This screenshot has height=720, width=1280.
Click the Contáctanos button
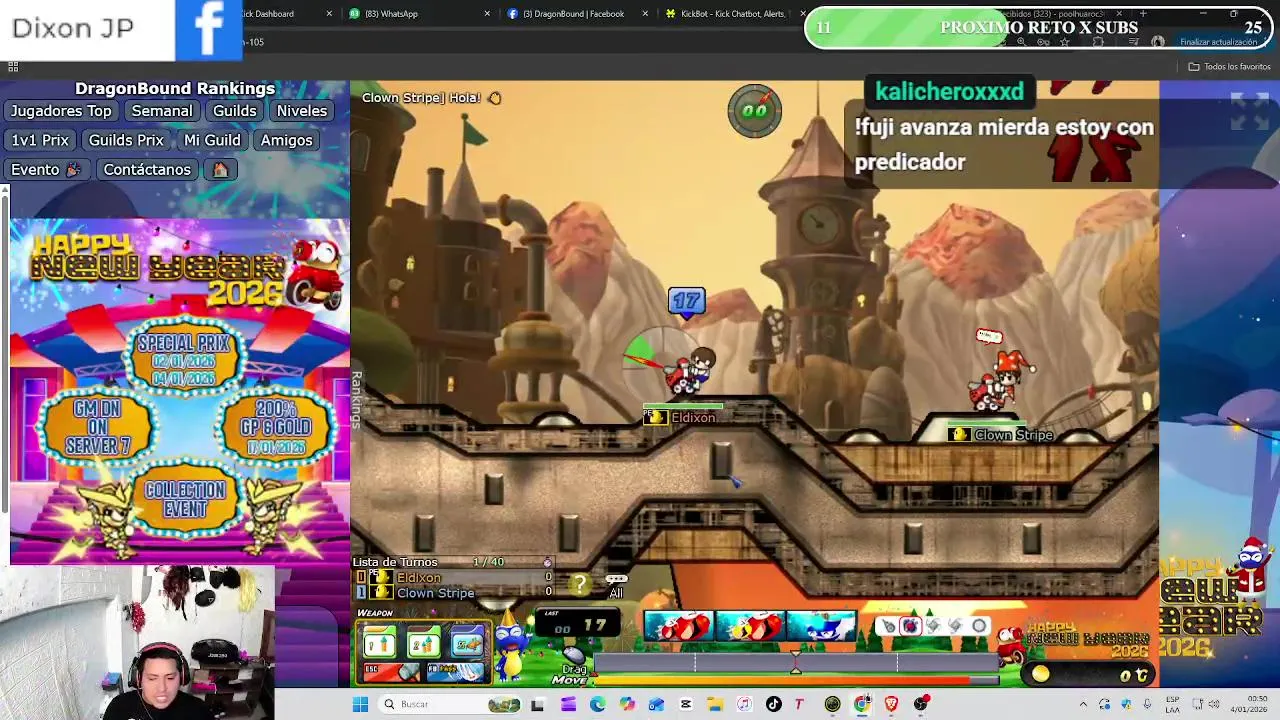click(147, 169)
